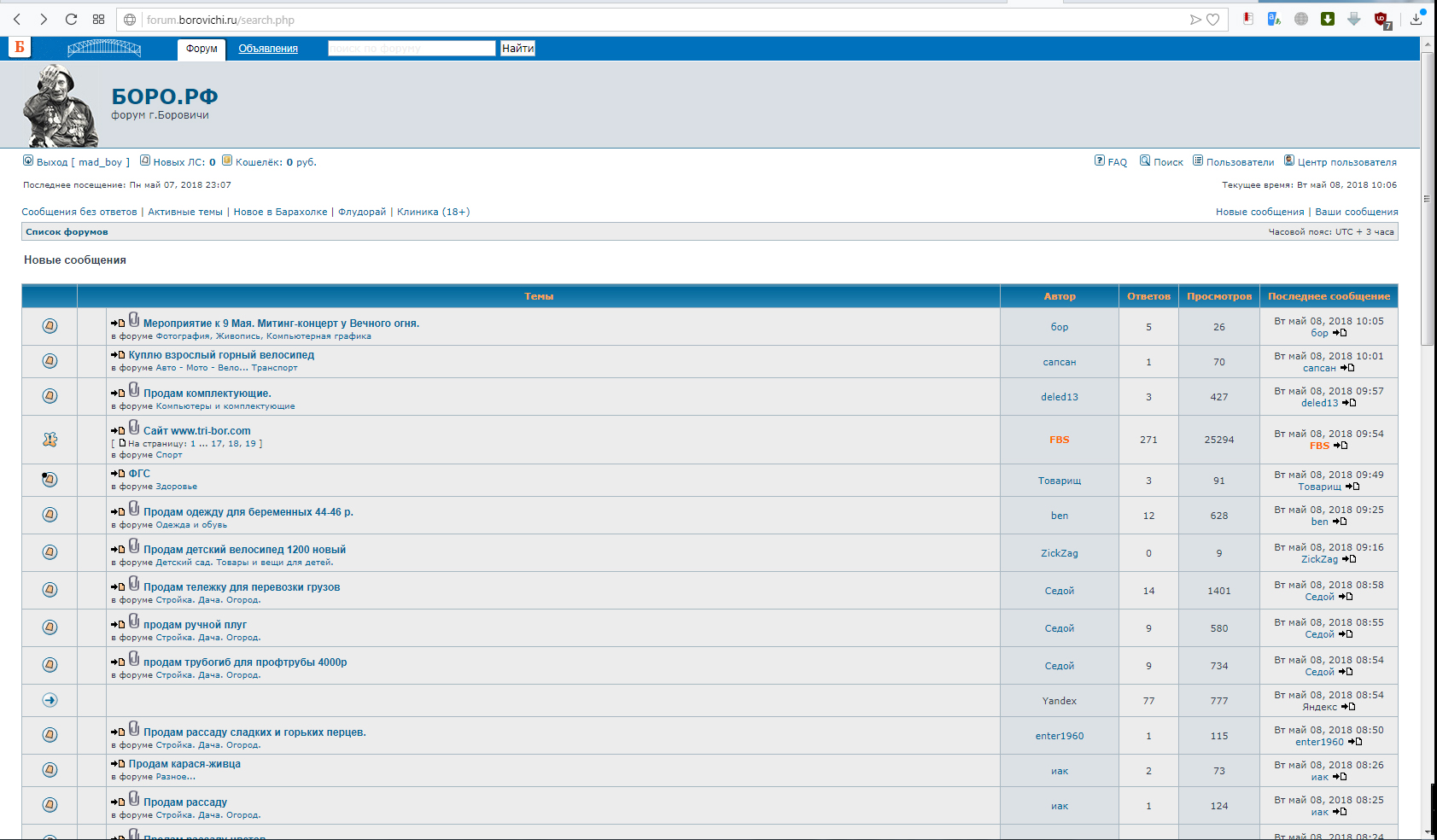
Task: Click the new-post arrow before Куплю взрослый горный велосипед
Action: coord(118,355)
